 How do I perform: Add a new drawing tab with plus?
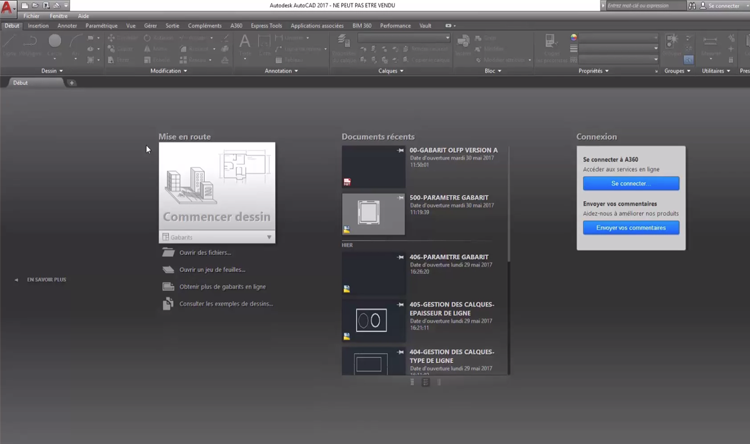point(72,83)
